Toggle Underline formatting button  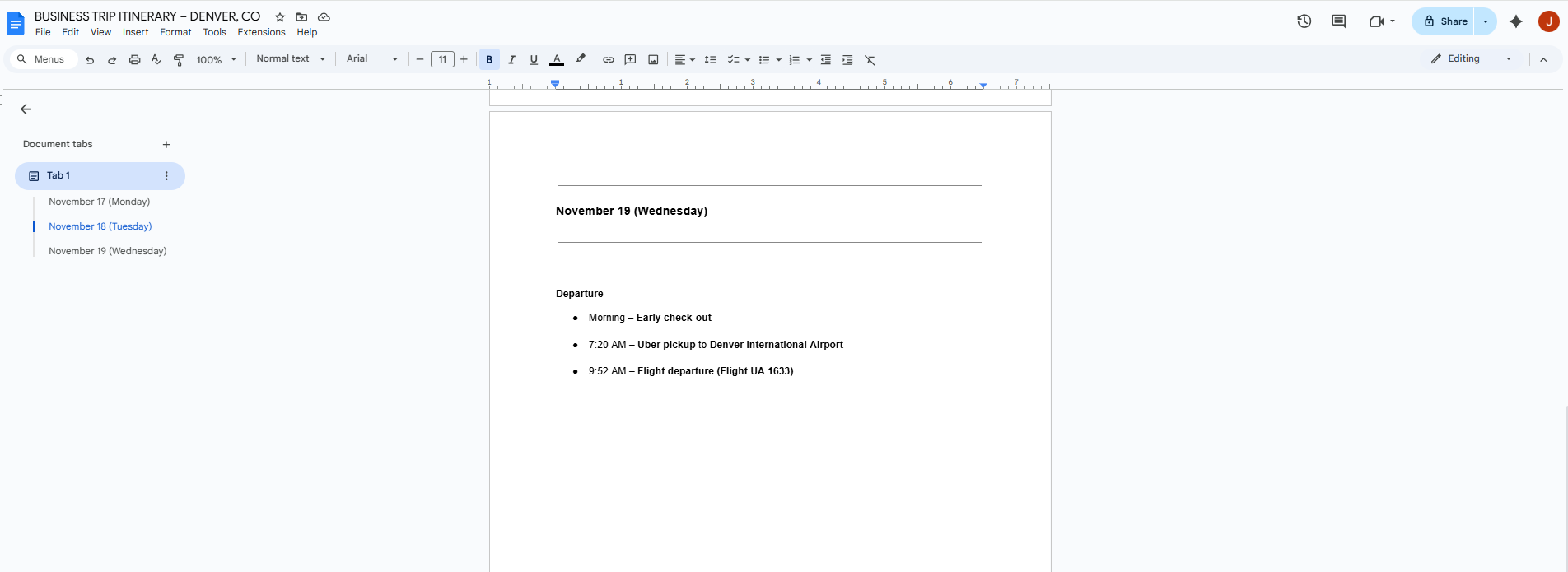[x=534, y=59]
